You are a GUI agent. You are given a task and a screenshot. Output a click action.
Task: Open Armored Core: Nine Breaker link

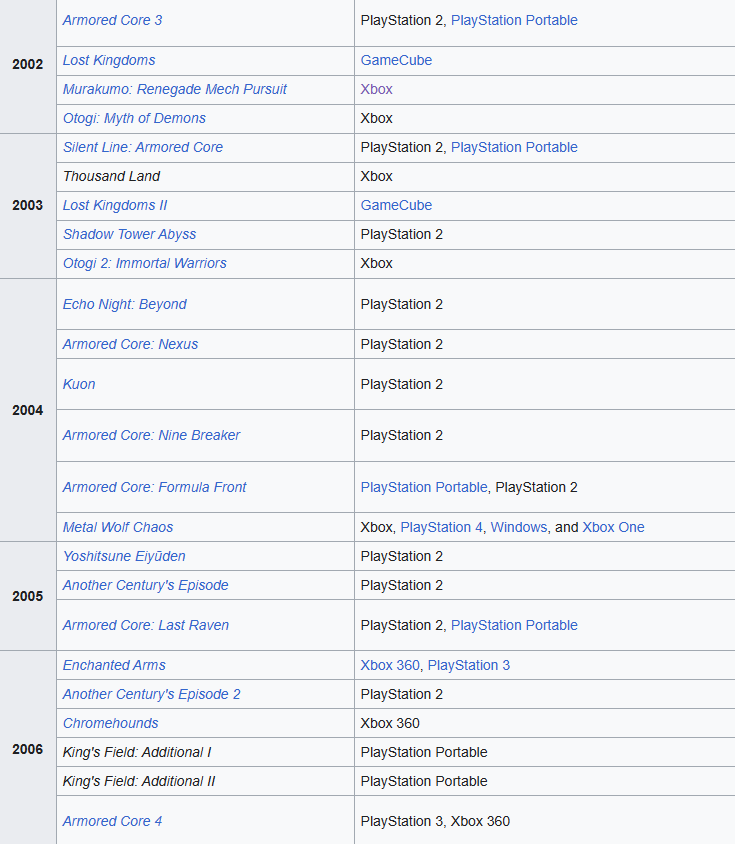click(151, 435)
